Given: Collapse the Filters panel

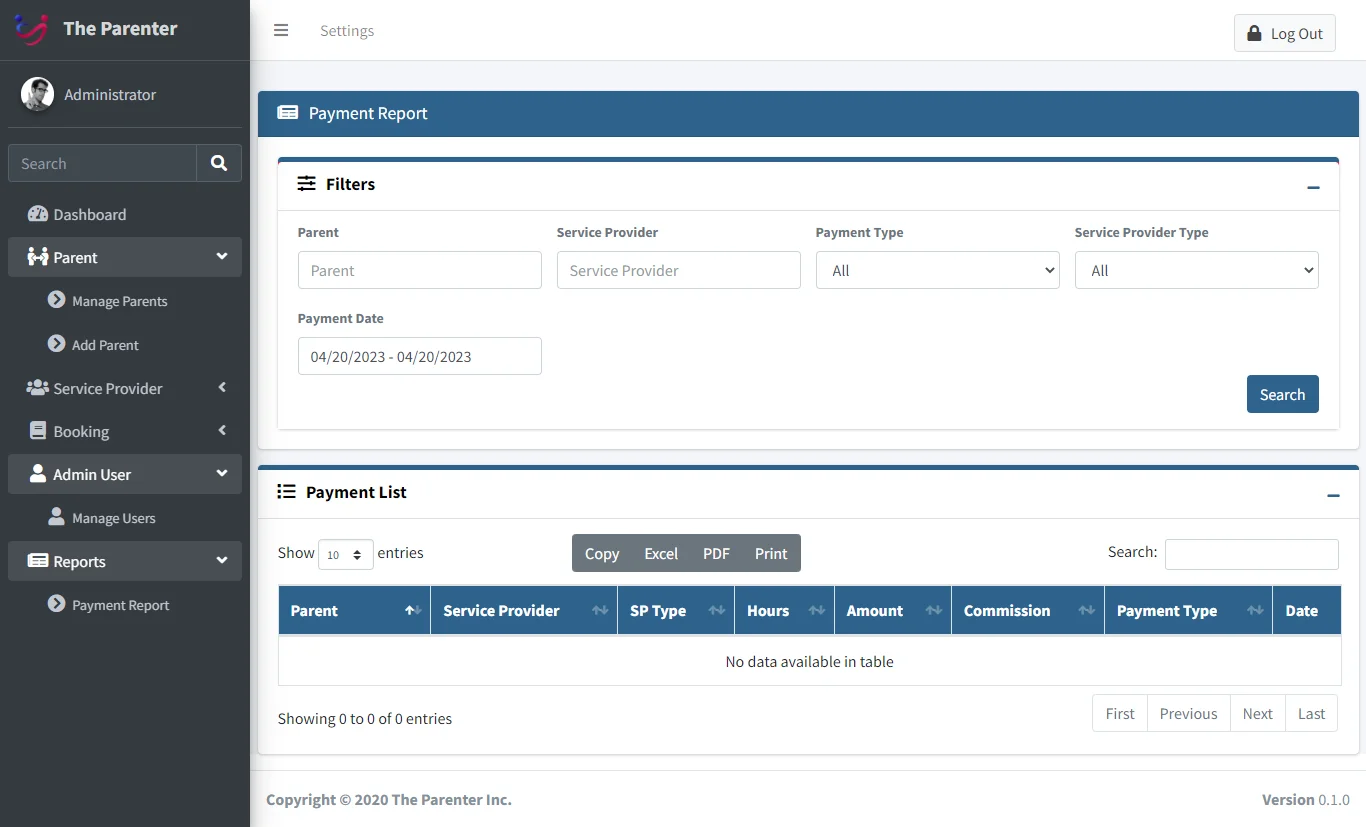Looking at the screenshot, I should tap(1313, 187).
